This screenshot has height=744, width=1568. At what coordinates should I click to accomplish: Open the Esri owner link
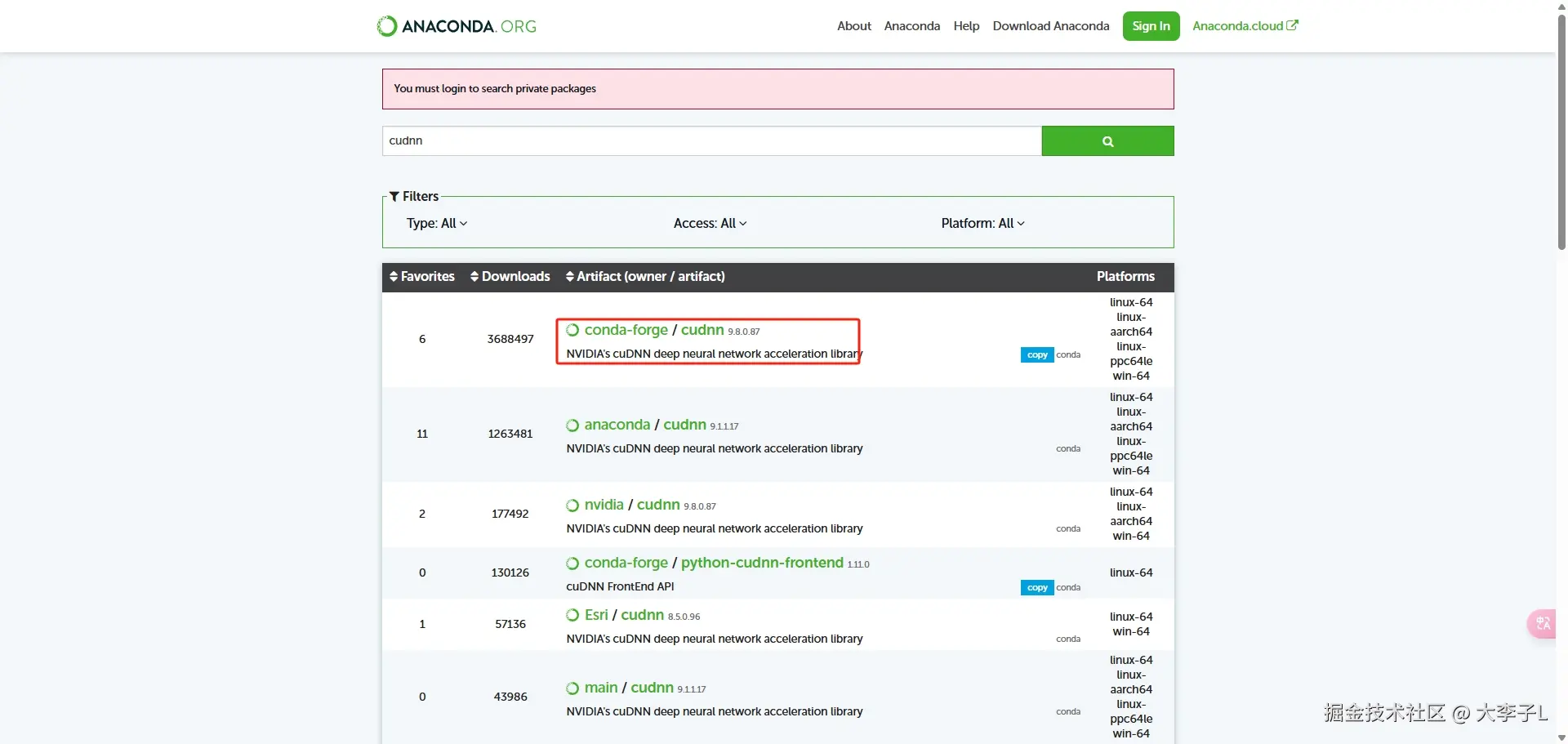tap(596, 615)
